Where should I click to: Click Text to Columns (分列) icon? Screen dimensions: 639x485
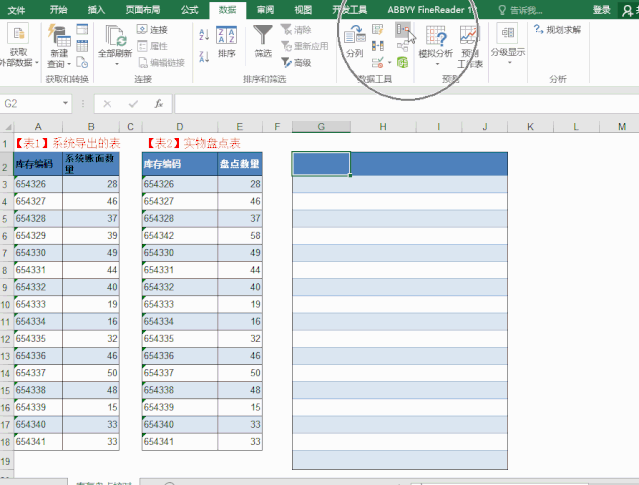tap(354, 39)
